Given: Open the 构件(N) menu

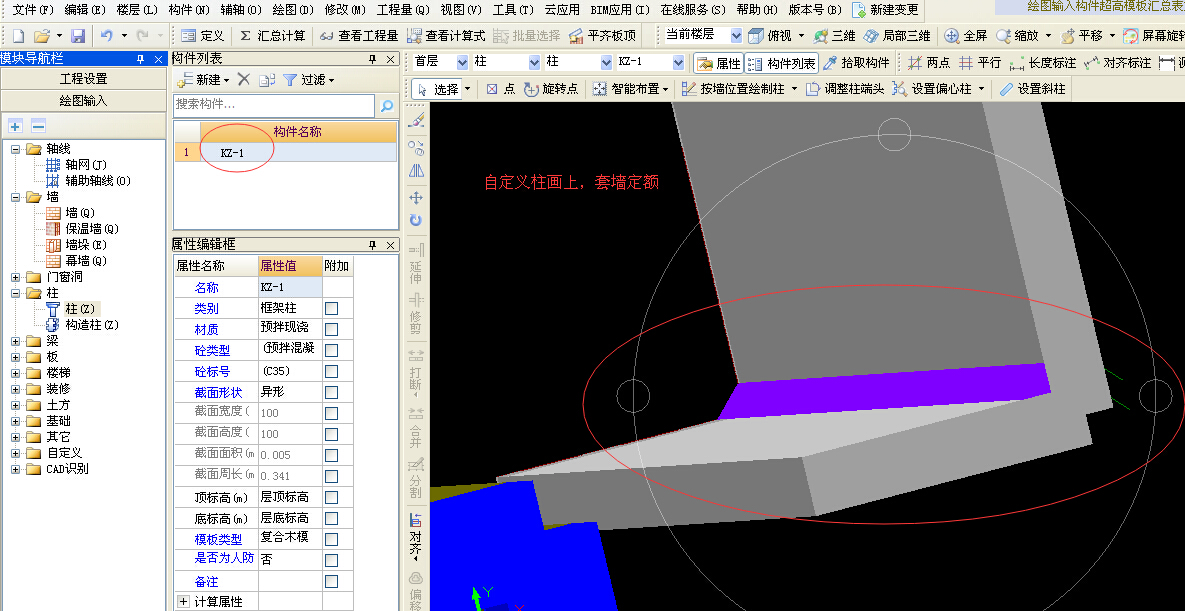Looking at the screenshot, I should point(190,10).
